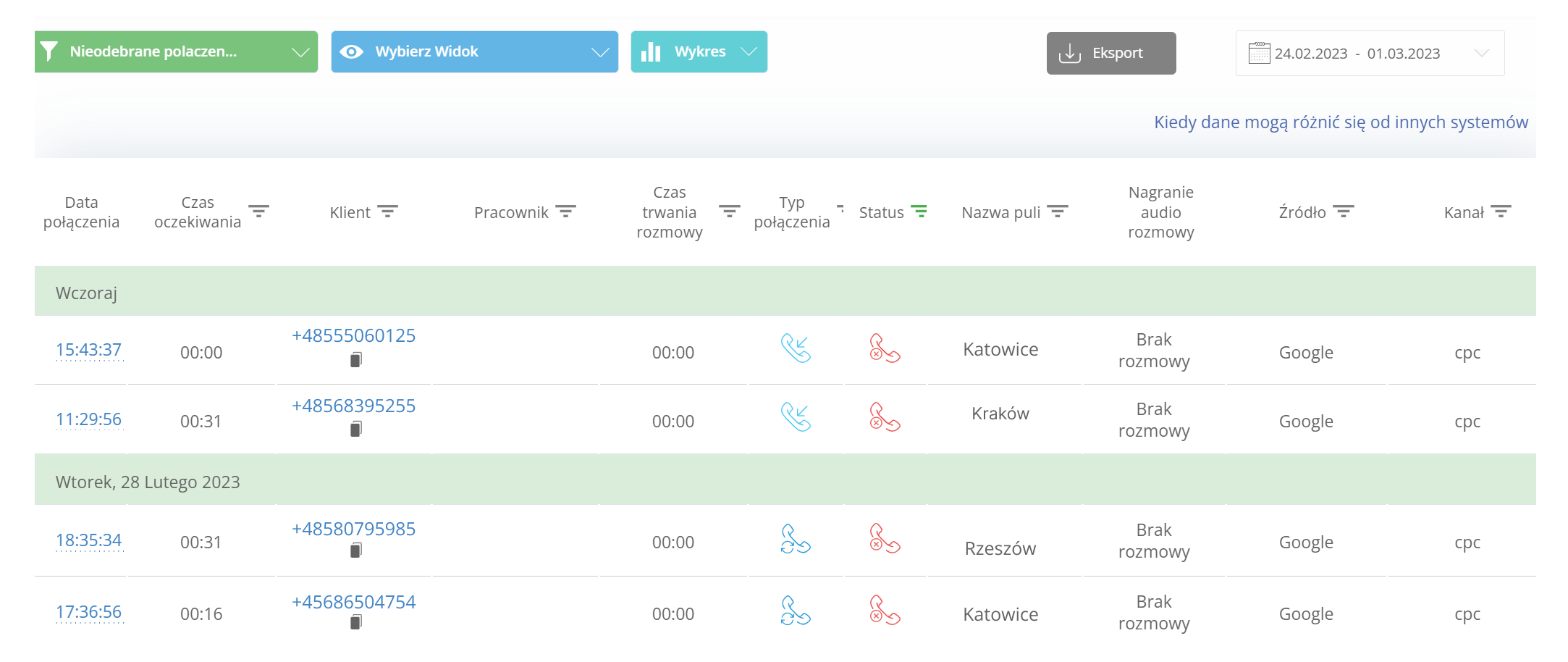Click missed call status icon in 15:43:37 row
1568x662 pixels.
(x=885, y=348)
